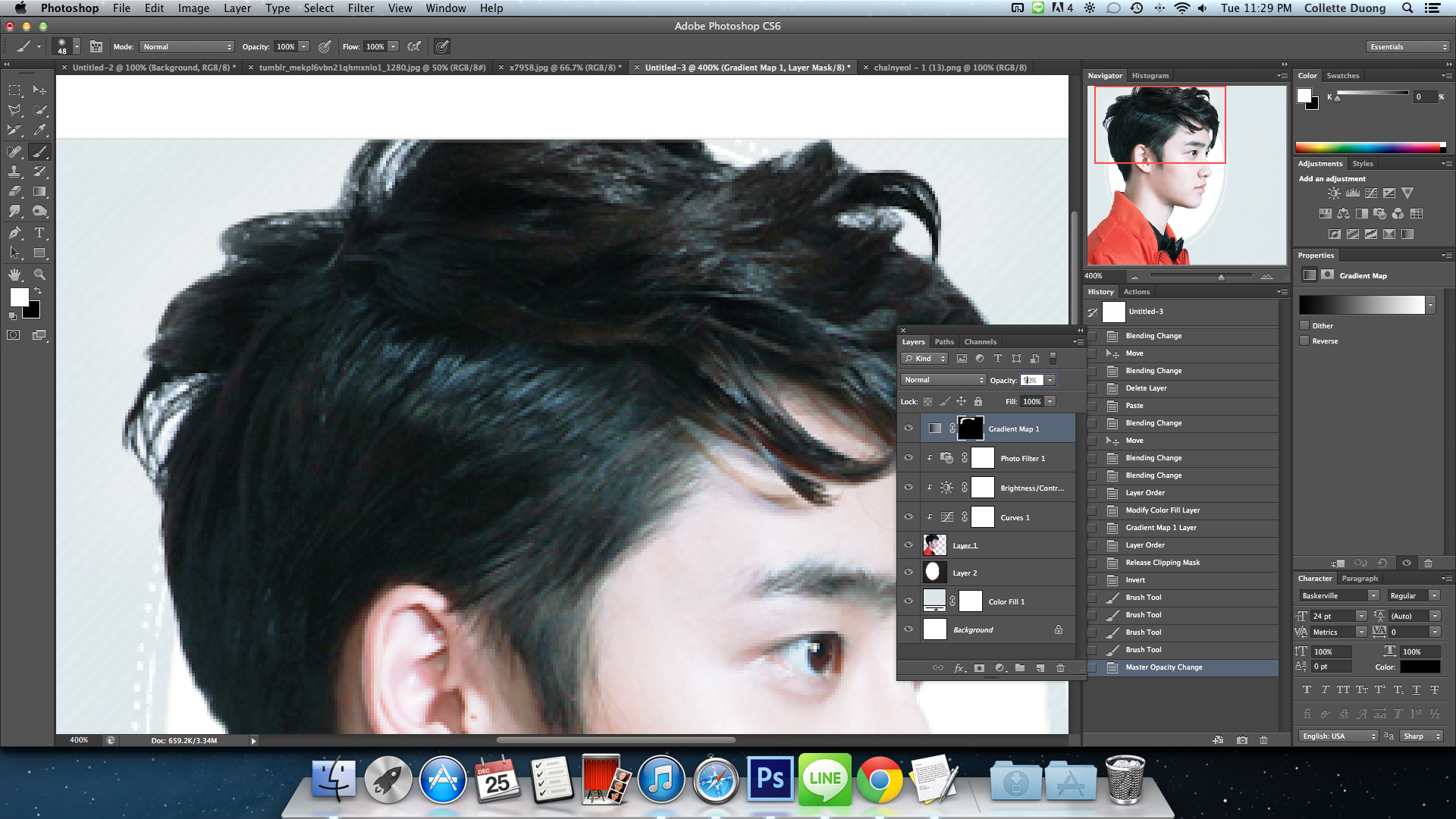Click the add layer mask icon
The width and height of the screenshot is (1456, 819).
tap(979, 668)
